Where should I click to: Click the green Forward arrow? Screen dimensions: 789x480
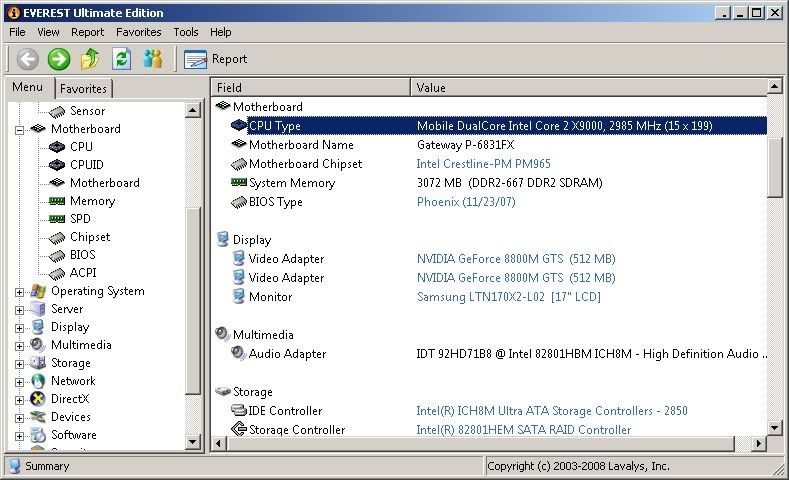pos(59,59)
